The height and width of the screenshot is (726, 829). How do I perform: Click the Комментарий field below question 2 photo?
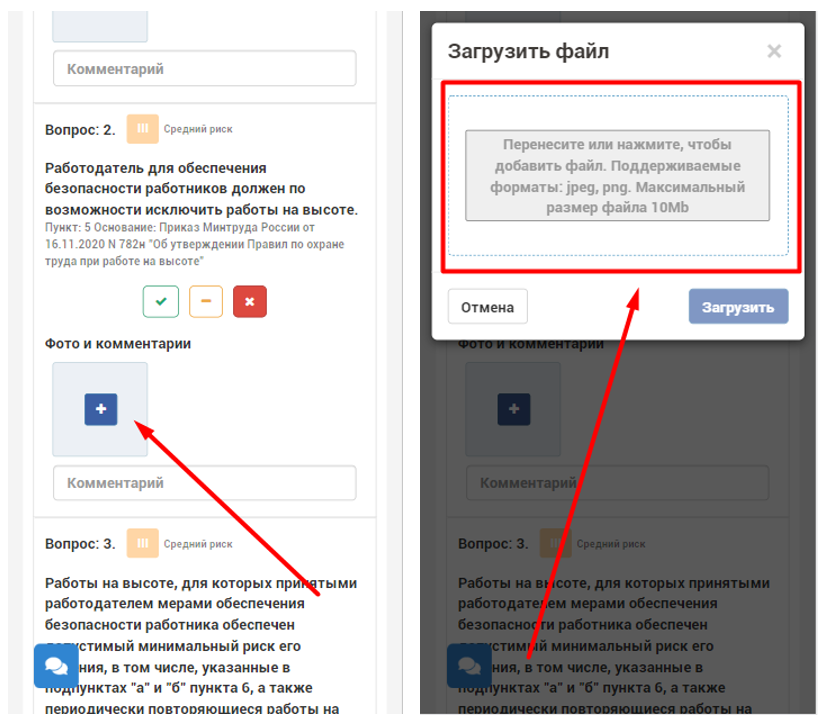[x=205, y=483]
